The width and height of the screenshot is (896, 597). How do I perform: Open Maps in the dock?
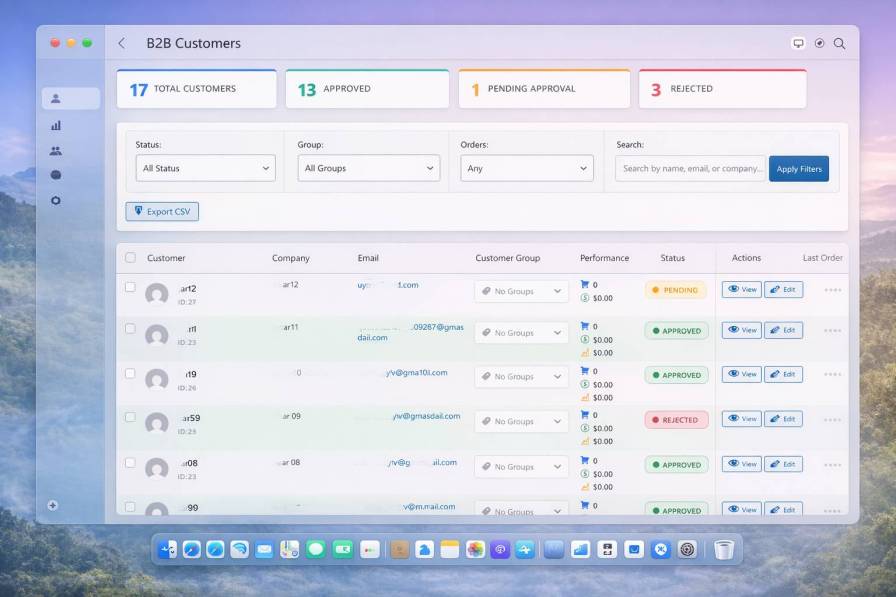coord(290,550)
